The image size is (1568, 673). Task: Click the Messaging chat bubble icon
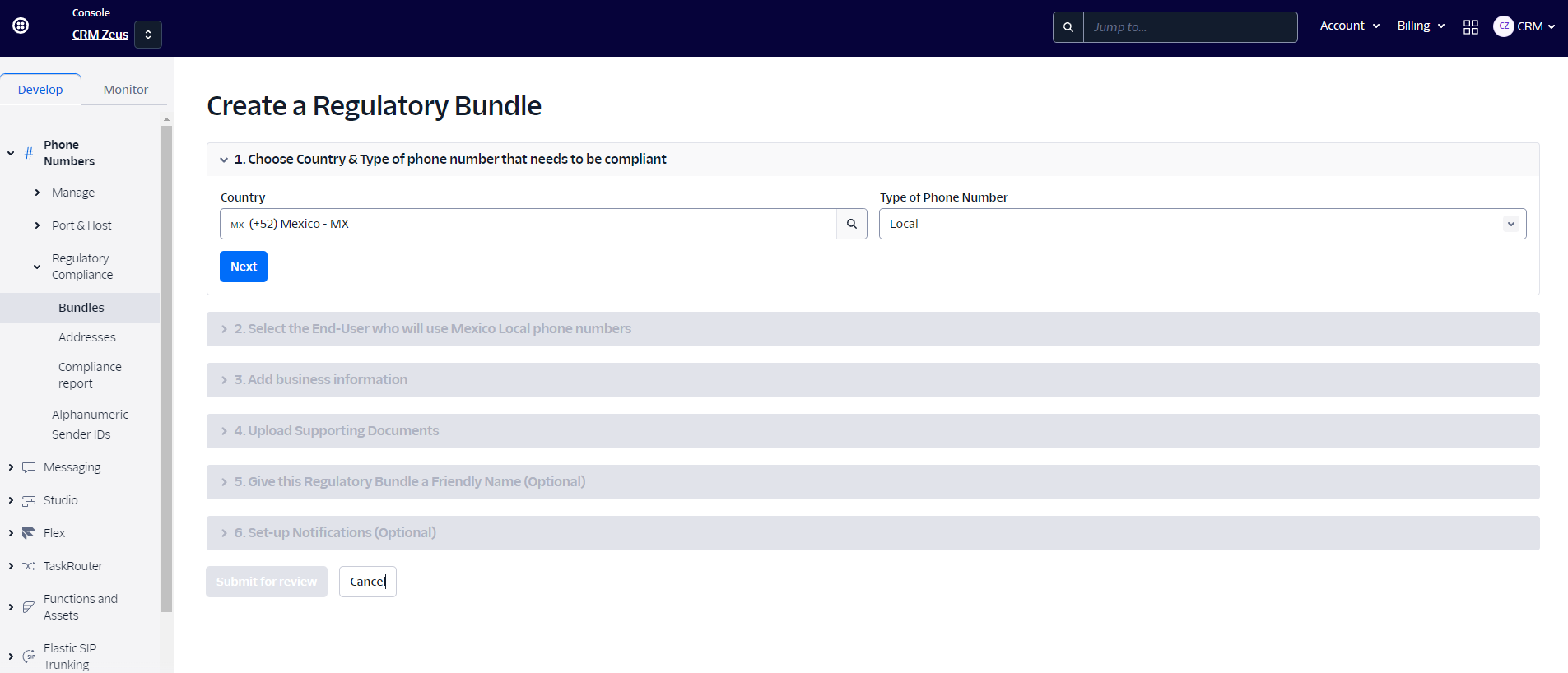29,467
